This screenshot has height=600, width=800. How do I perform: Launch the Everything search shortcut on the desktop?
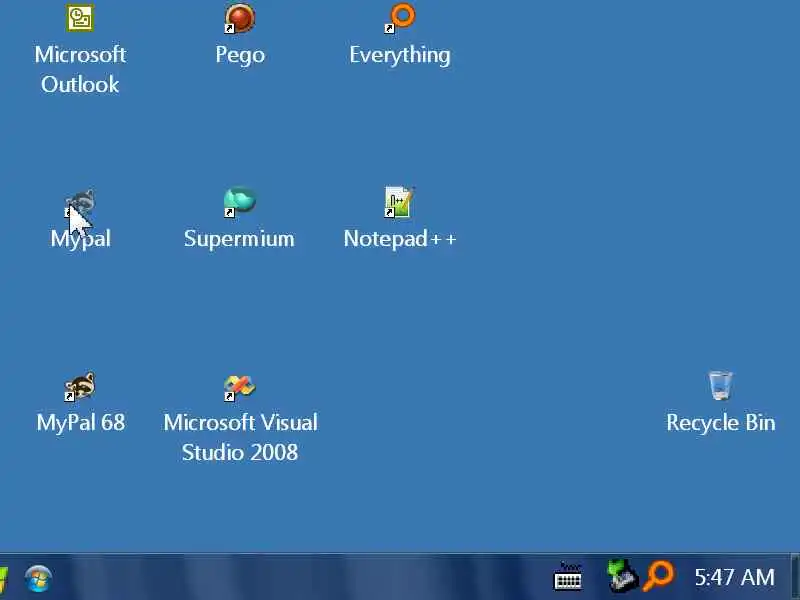400,18
